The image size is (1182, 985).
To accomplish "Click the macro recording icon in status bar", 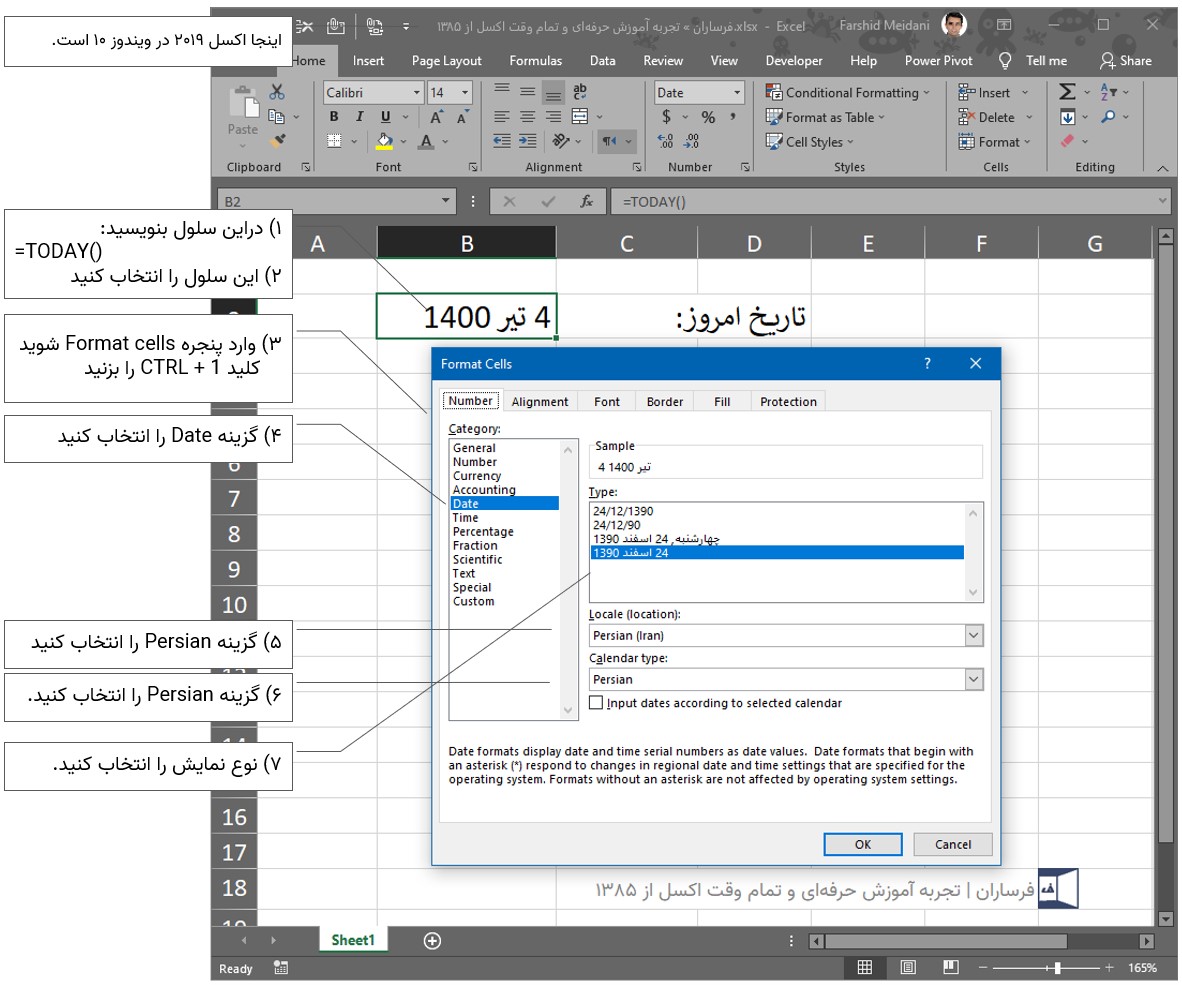I will point(280,968).
